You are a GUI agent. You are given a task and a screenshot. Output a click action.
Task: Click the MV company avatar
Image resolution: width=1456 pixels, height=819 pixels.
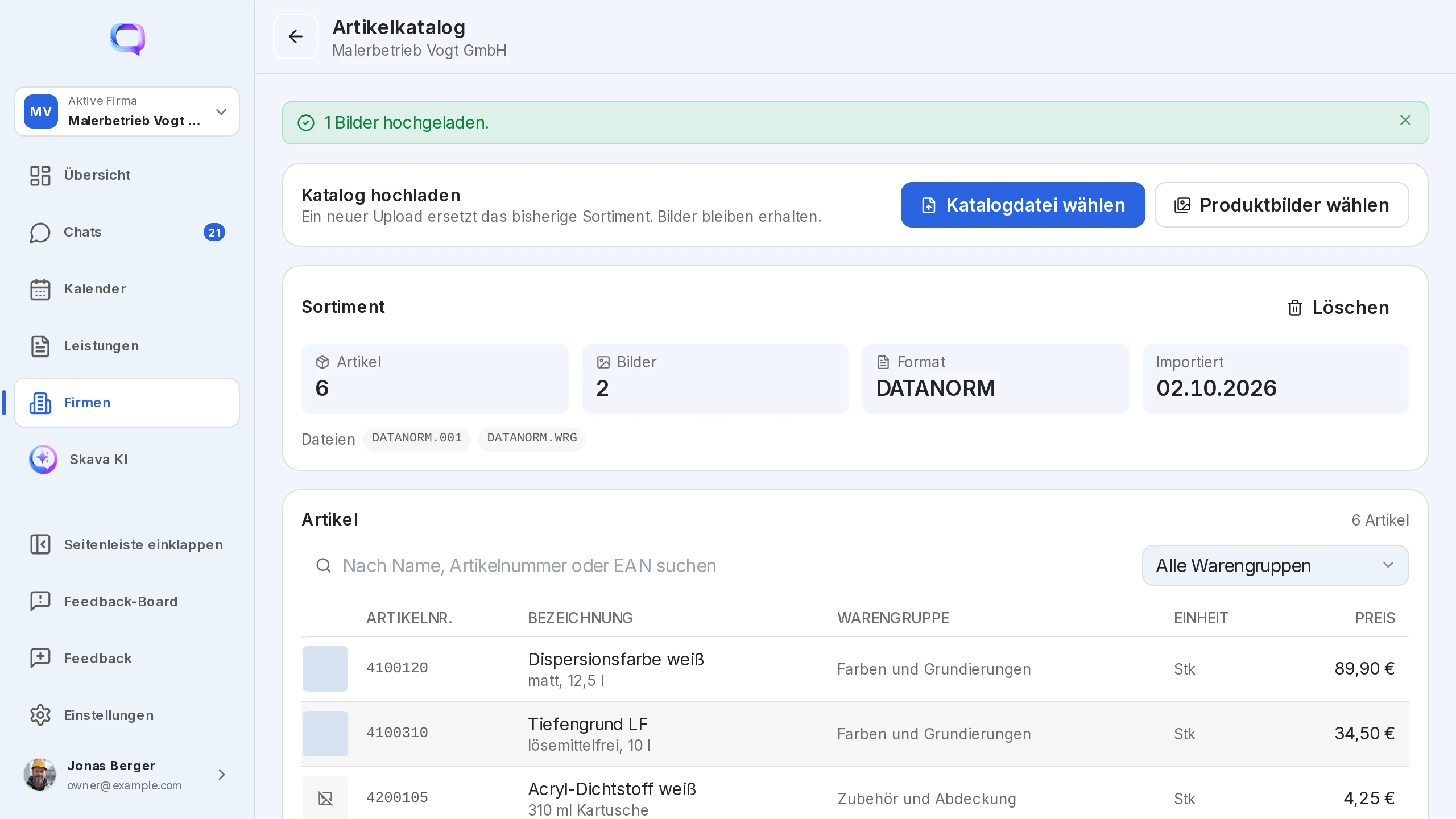[41, 111]
